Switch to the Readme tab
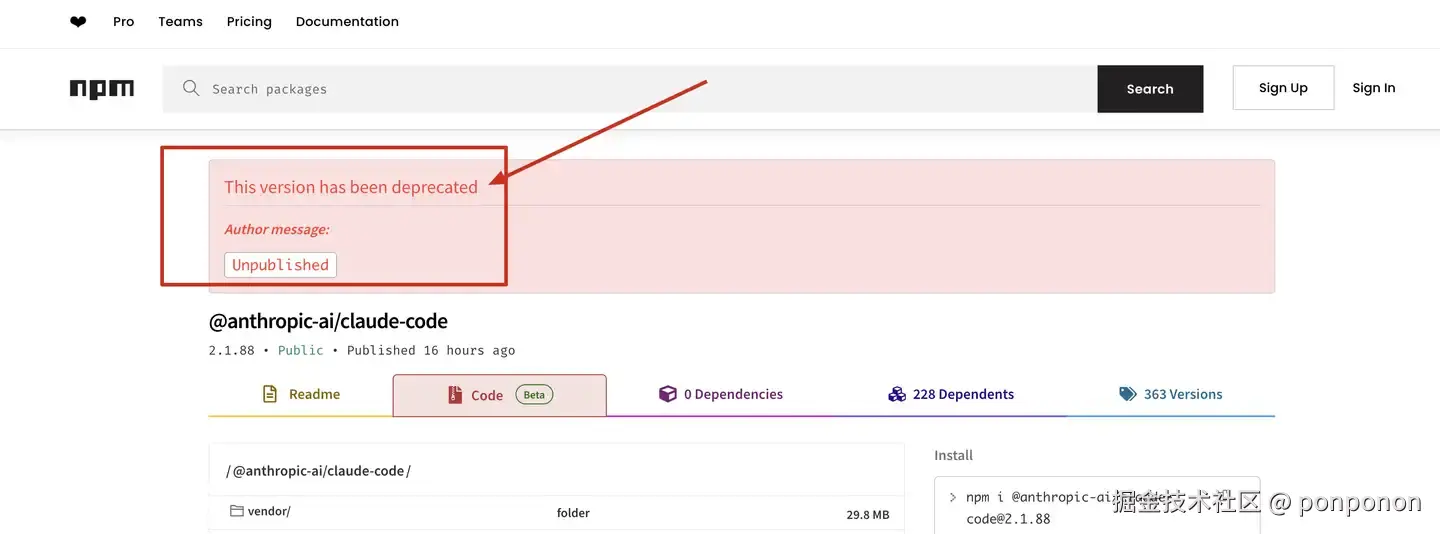This screenshot has width=1440, height=534. tap(301, 394)
